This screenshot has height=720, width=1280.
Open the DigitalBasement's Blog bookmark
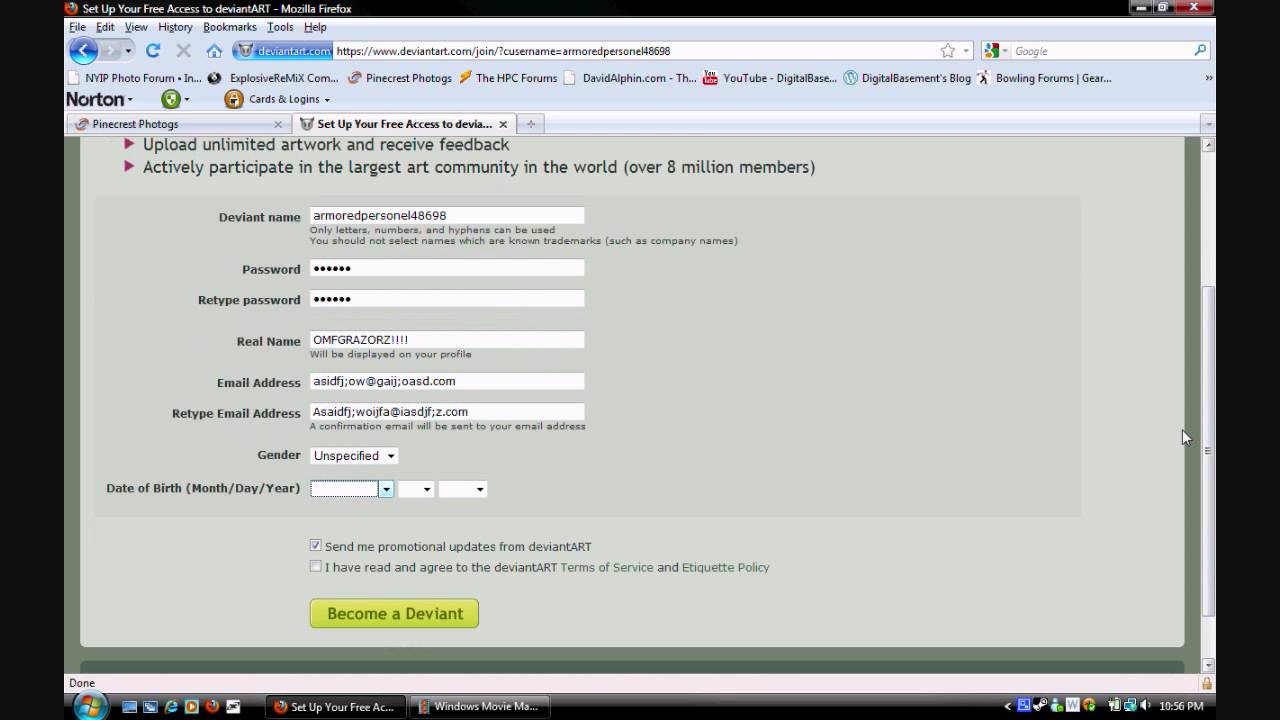(907, 78)
